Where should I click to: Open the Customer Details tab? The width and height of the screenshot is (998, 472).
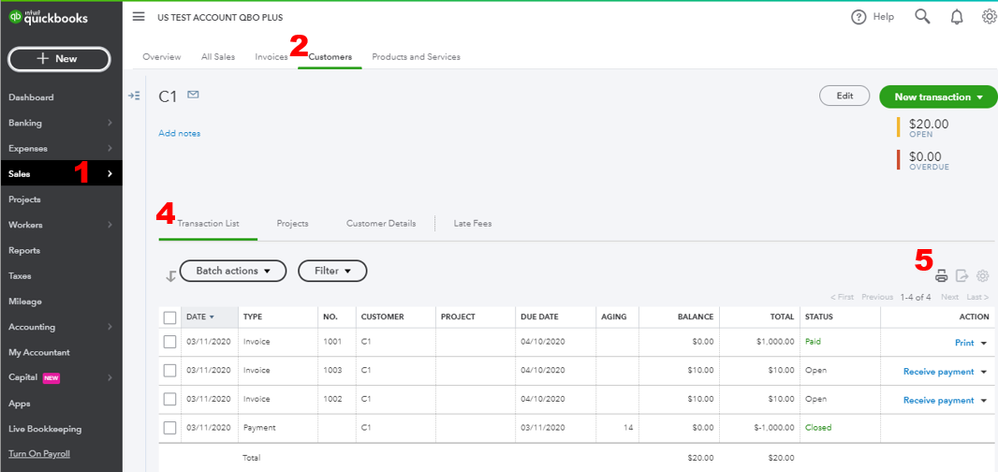pyautogui.click(x=381, y=224)
